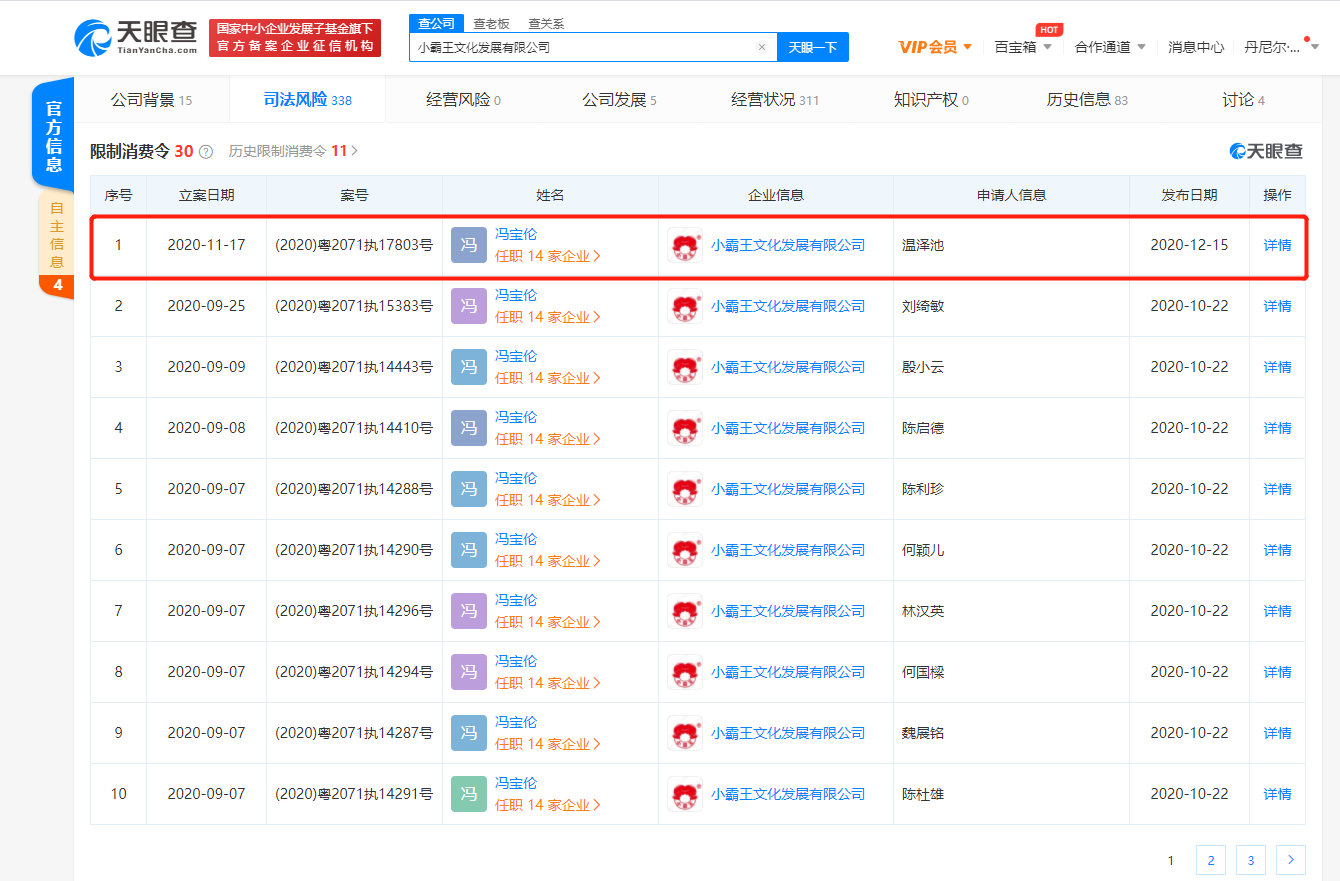1340x881 pixels.
Task: Clear the search box using the × icon
Action: [761, 46]
